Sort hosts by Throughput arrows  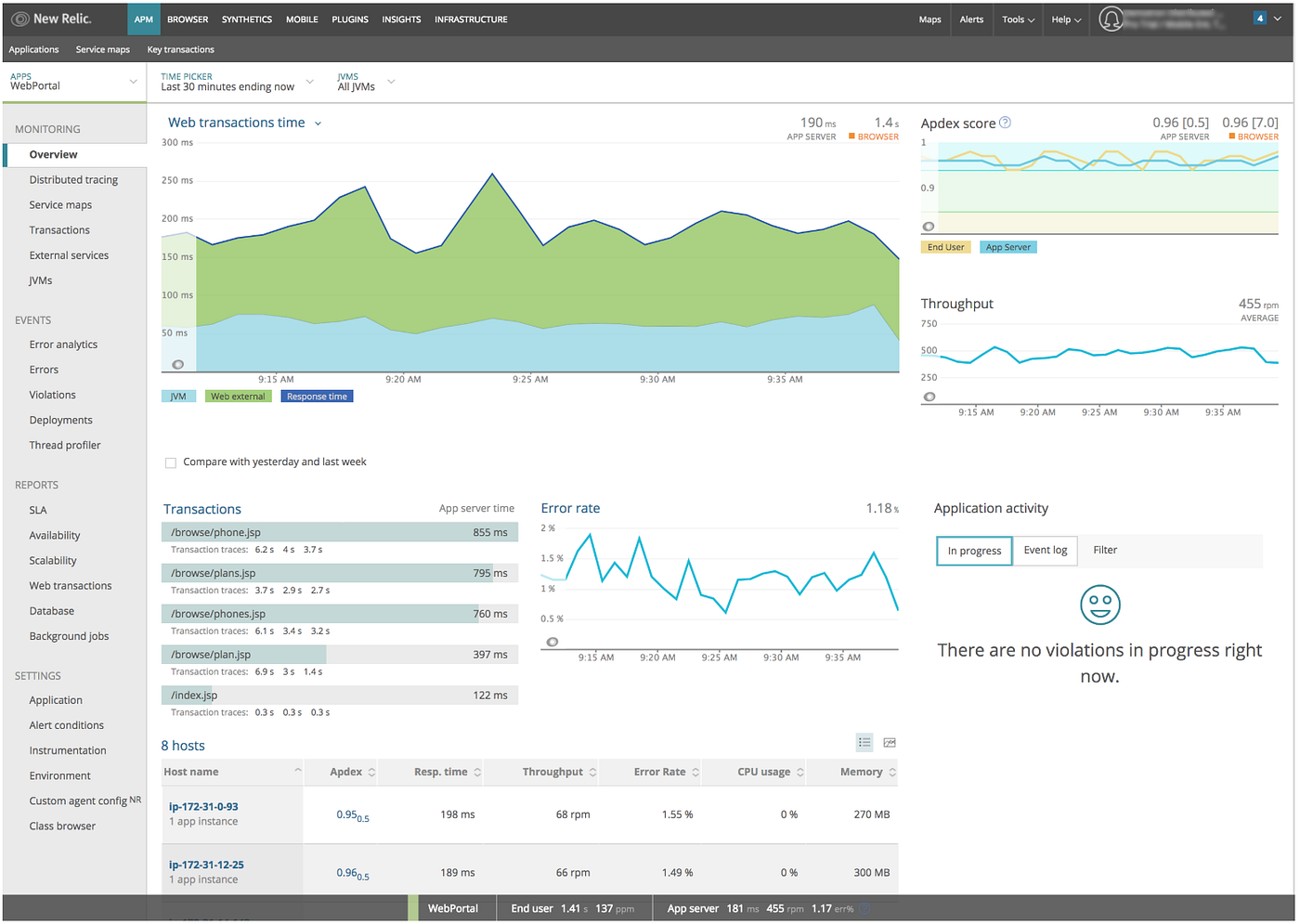click(x=592, y=772)
